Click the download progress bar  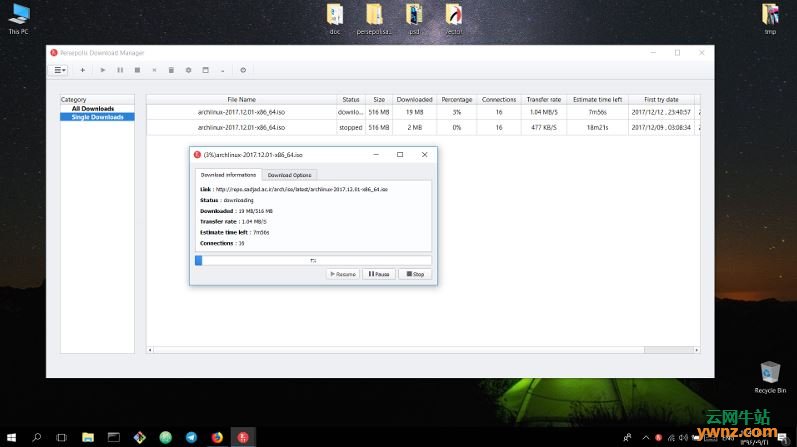pos(313,260)
